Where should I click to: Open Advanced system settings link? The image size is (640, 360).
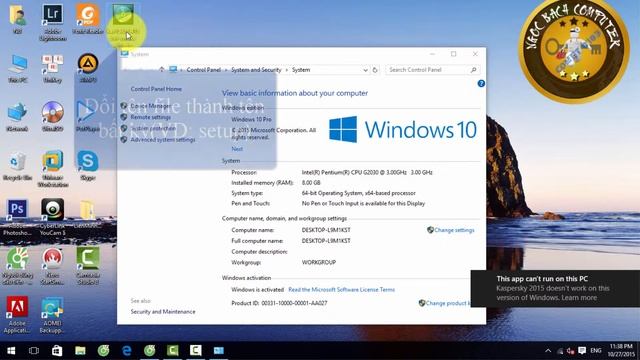point(163,140)
